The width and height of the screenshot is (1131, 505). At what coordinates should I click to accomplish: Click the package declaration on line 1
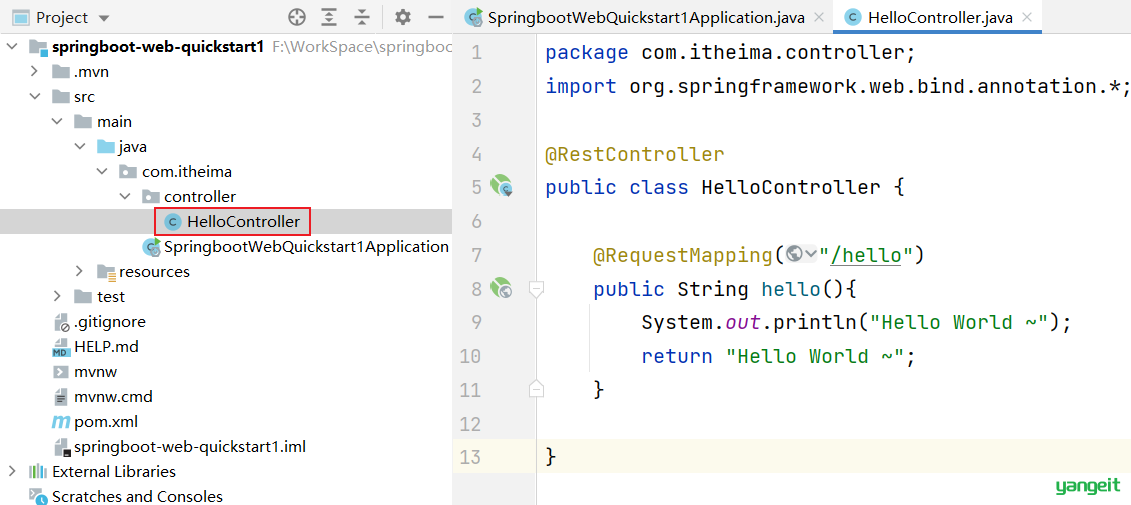[731, 53]
